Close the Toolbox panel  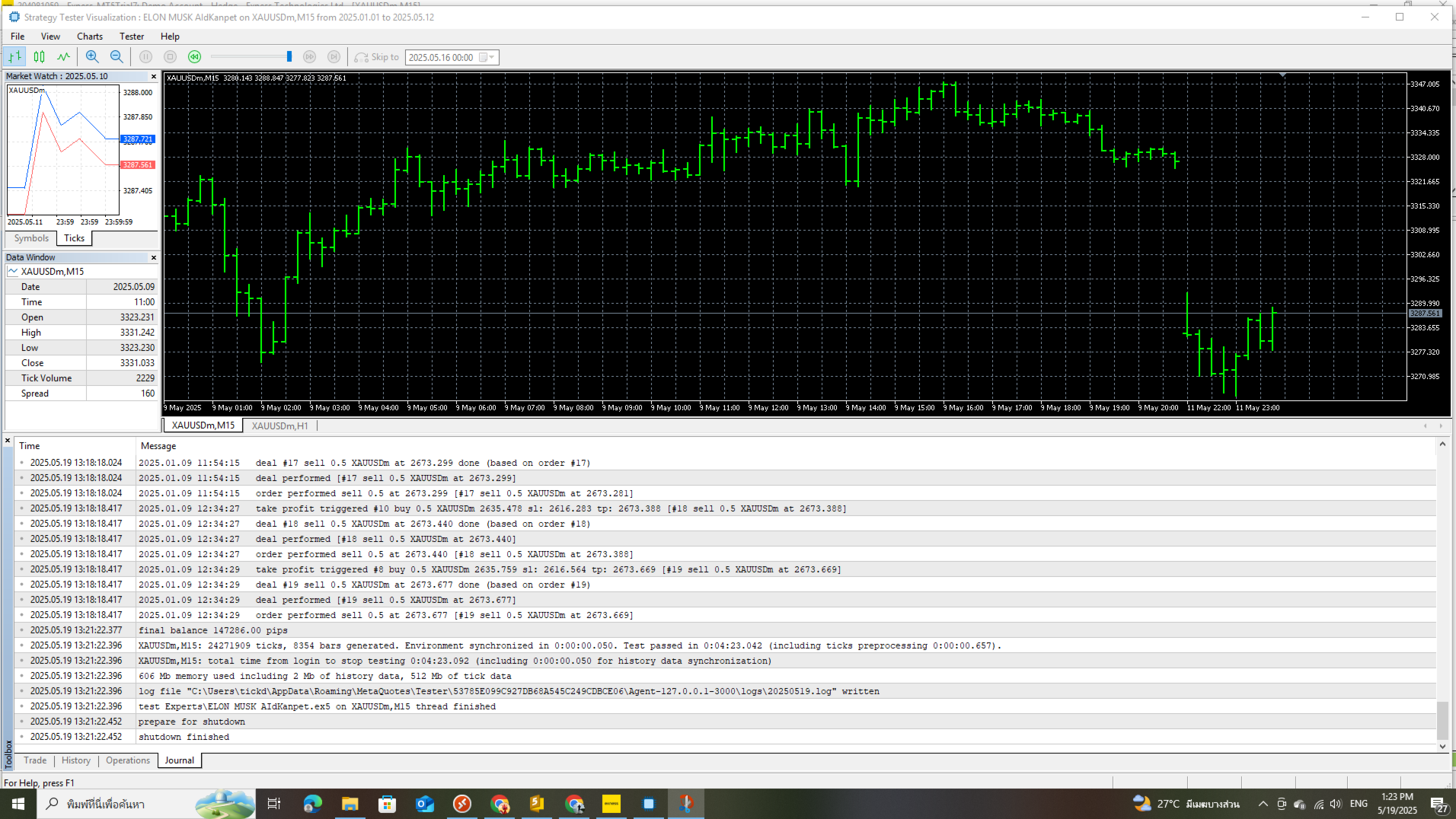8,440
